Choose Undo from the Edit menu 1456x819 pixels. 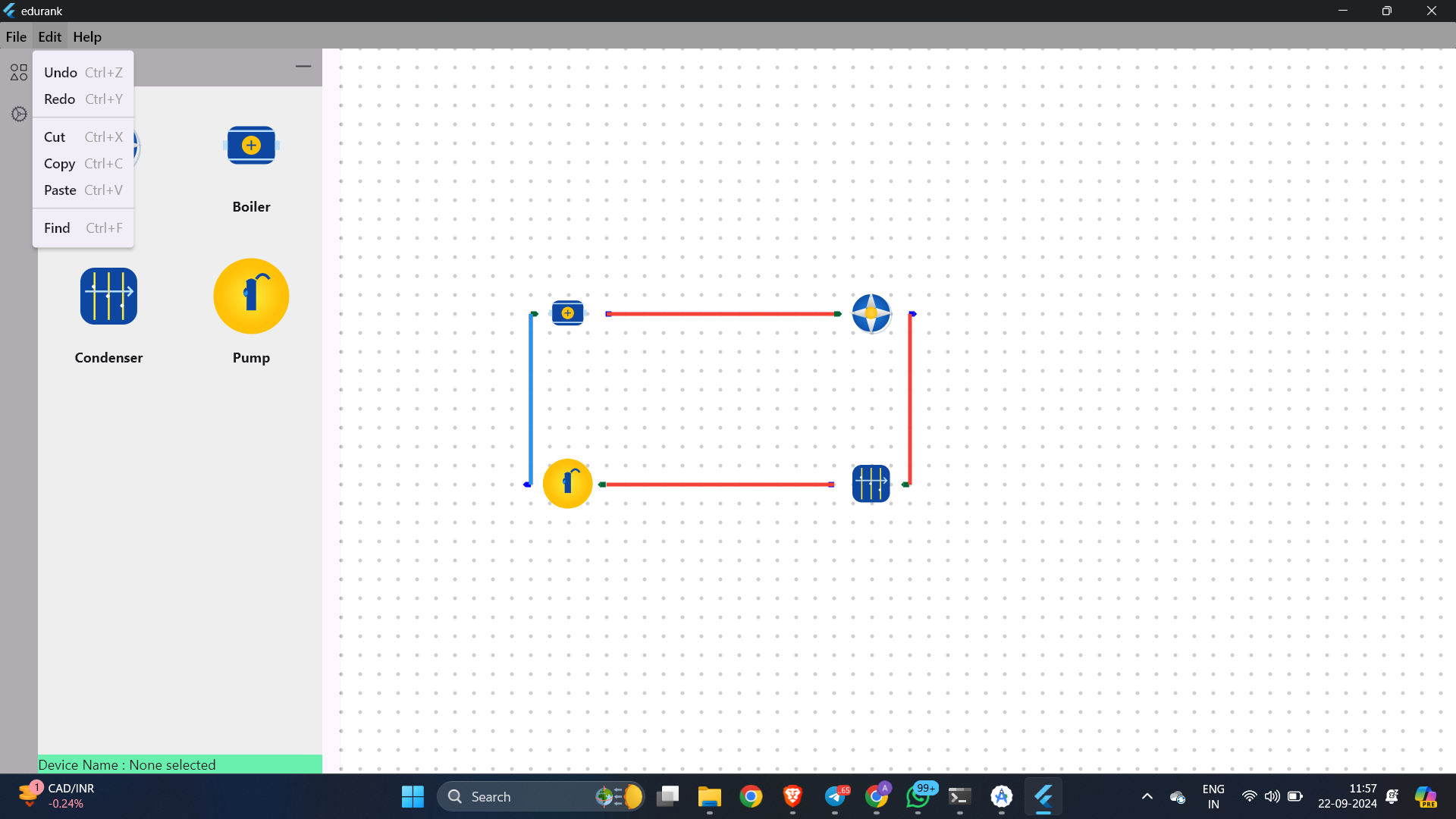tap(83, 72)
